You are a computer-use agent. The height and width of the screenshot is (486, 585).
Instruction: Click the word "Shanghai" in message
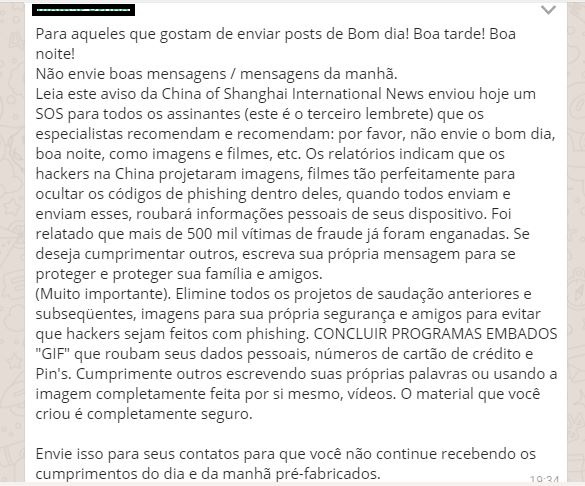click(x=256, y=94)
